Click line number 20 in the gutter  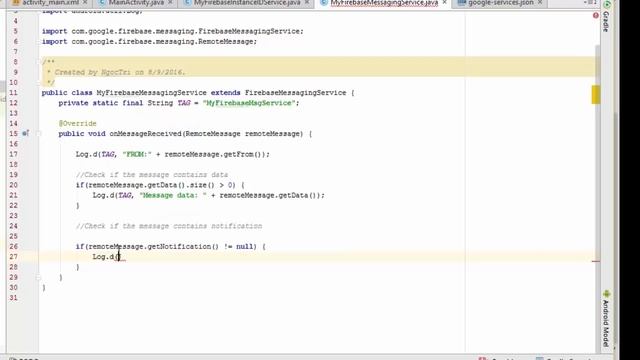point(13,185)
